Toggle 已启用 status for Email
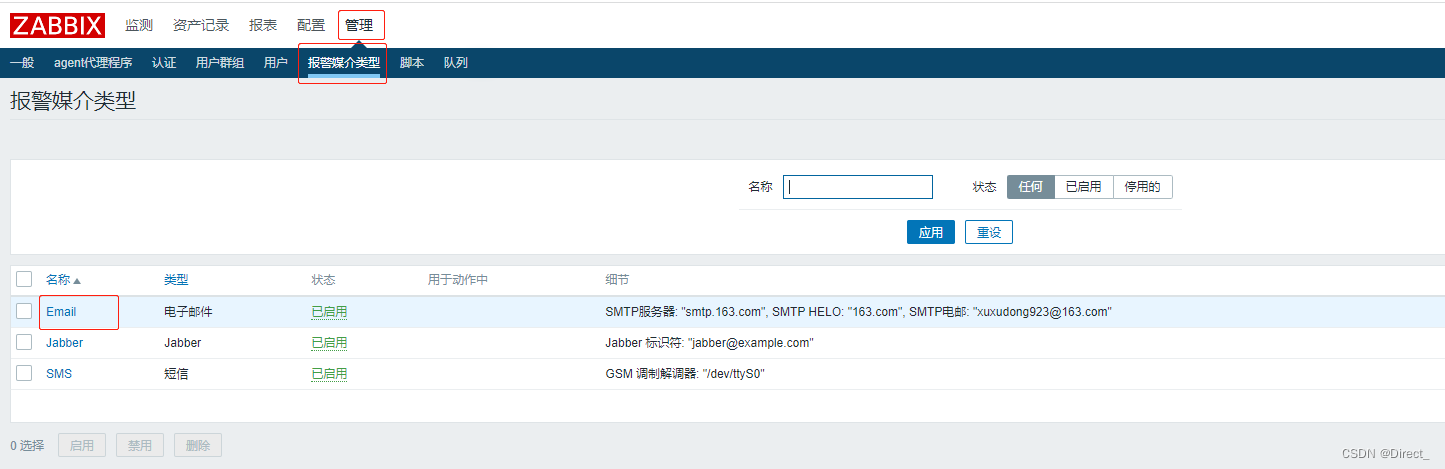Viewport: 1445px width, 469px height. tap(329, 312)
